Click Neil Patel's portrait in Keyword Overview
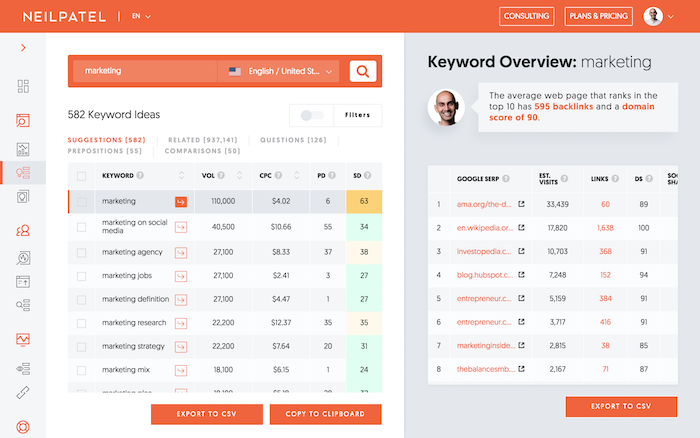Image resolution: width=700 pixels, height=438 pixels. pos(446,107)
